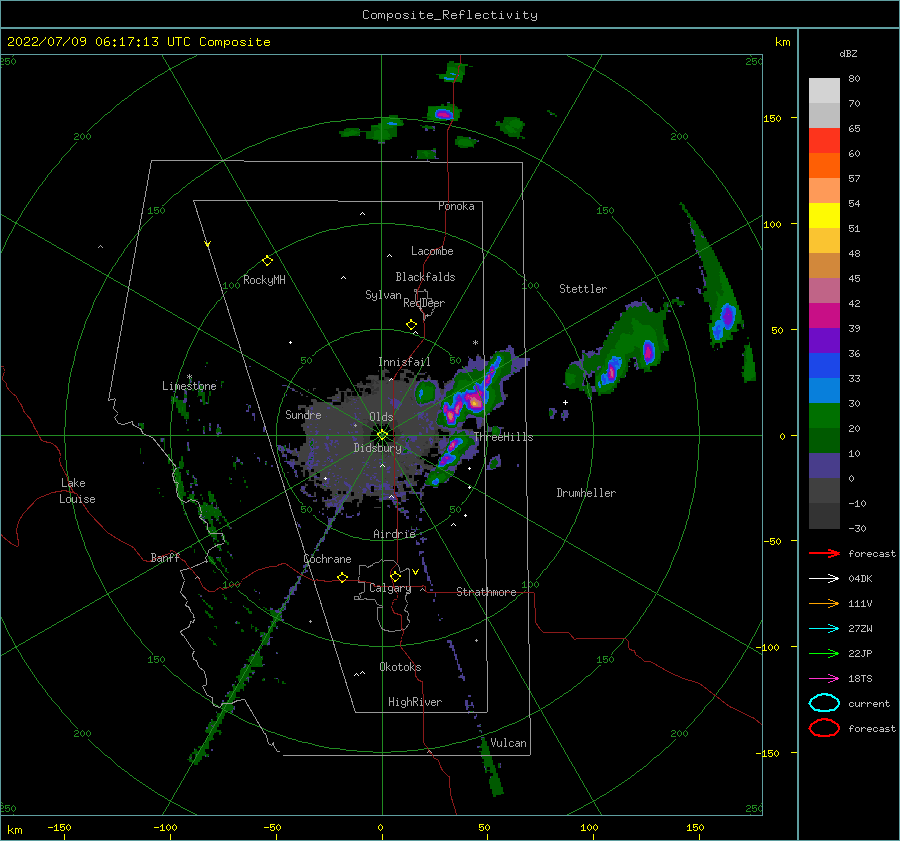
Task: Click the yellow diamond marker near RockyMH
Action: [267, 261]
